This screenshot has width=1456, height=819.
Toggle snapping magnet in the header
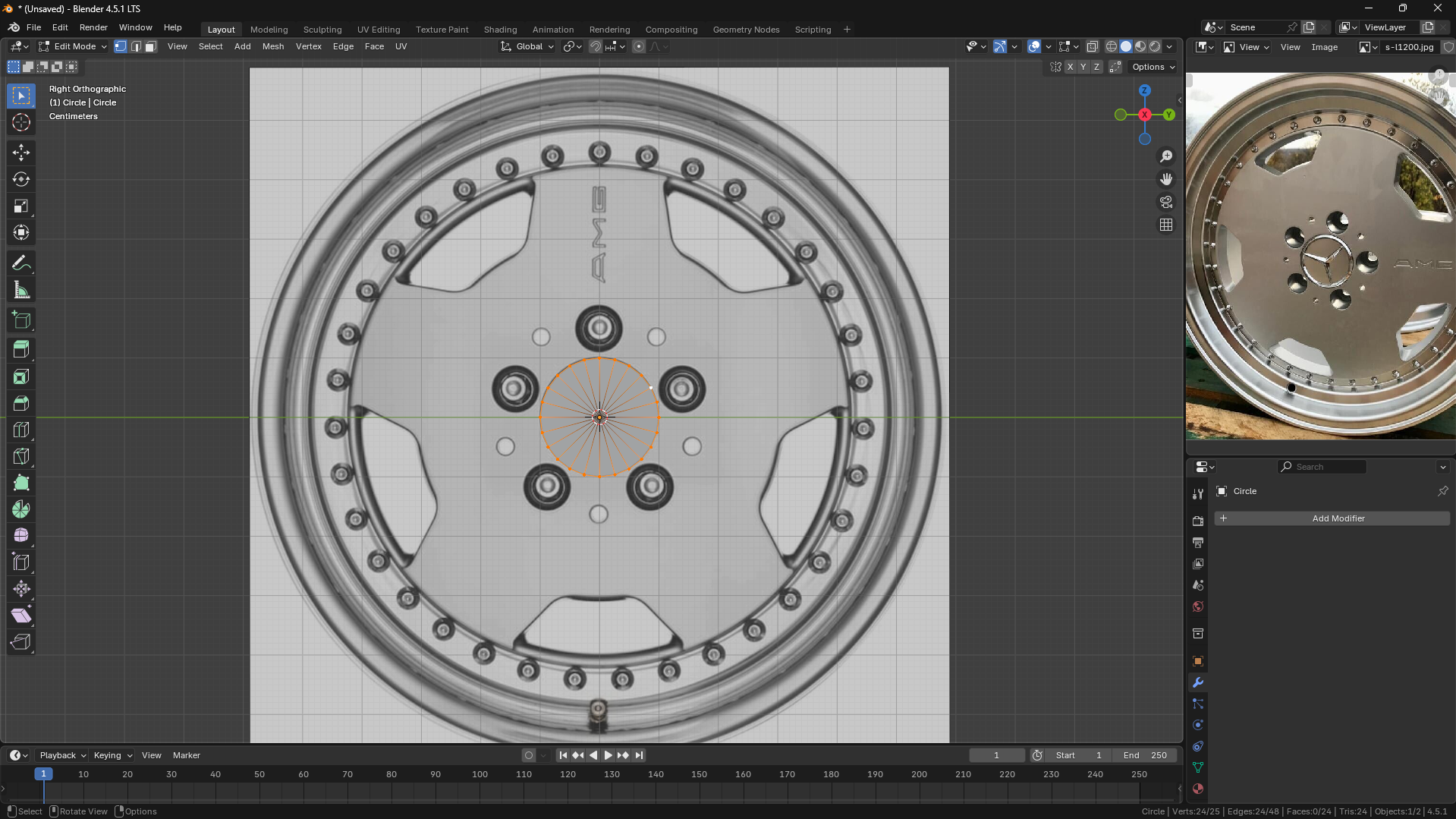pyautogui.click(x=596, y=46)
